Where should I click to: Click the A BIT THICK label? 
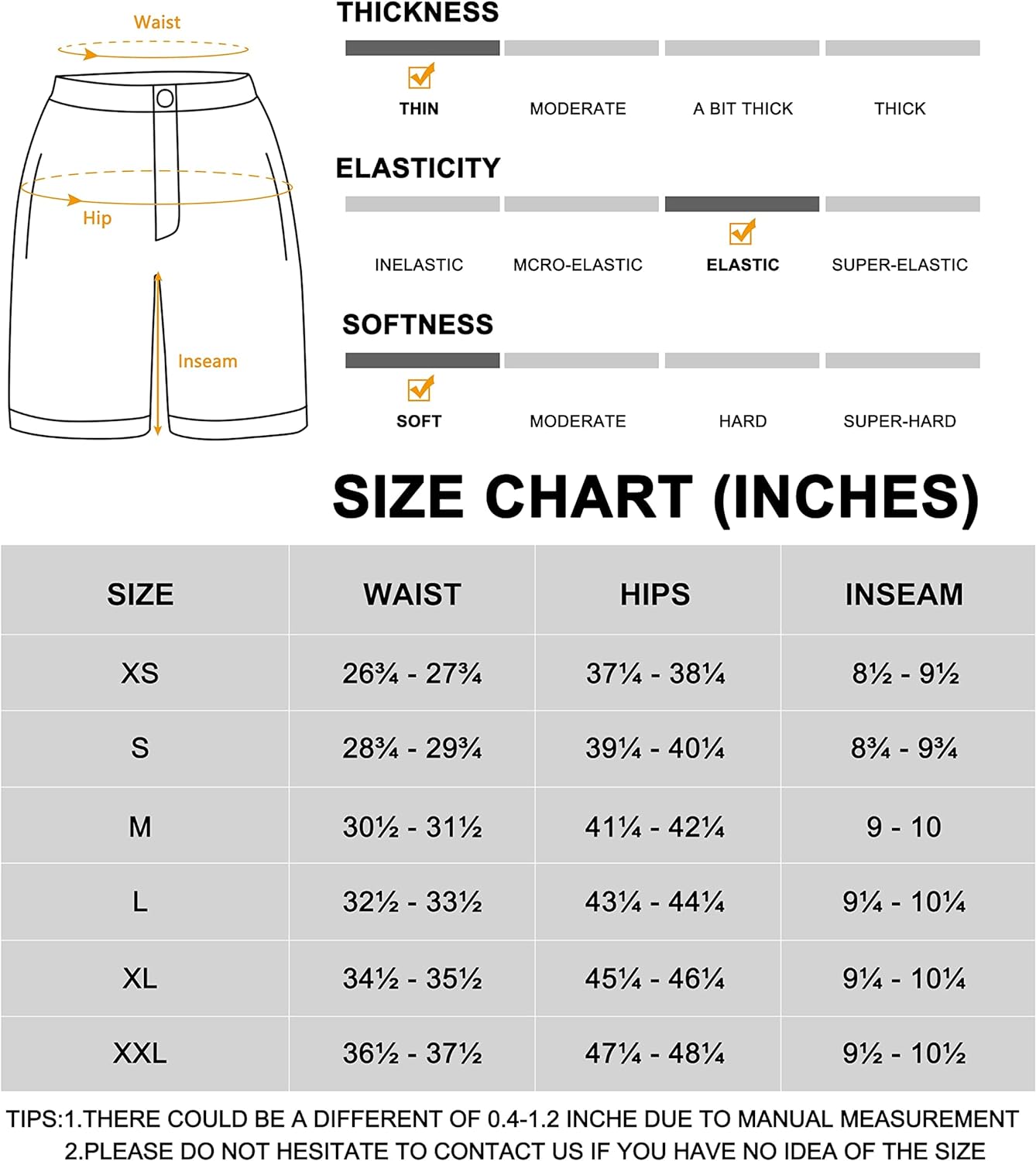pos(743,108)
